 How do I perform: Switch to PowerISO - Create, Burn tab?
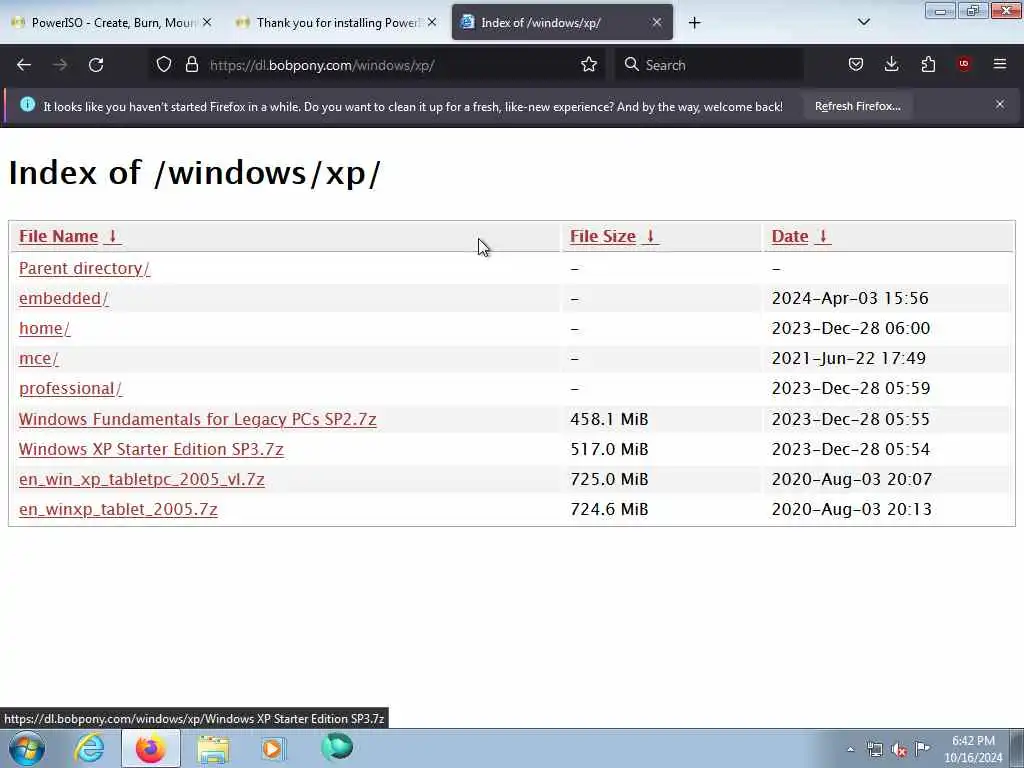[x=113, y=22]
